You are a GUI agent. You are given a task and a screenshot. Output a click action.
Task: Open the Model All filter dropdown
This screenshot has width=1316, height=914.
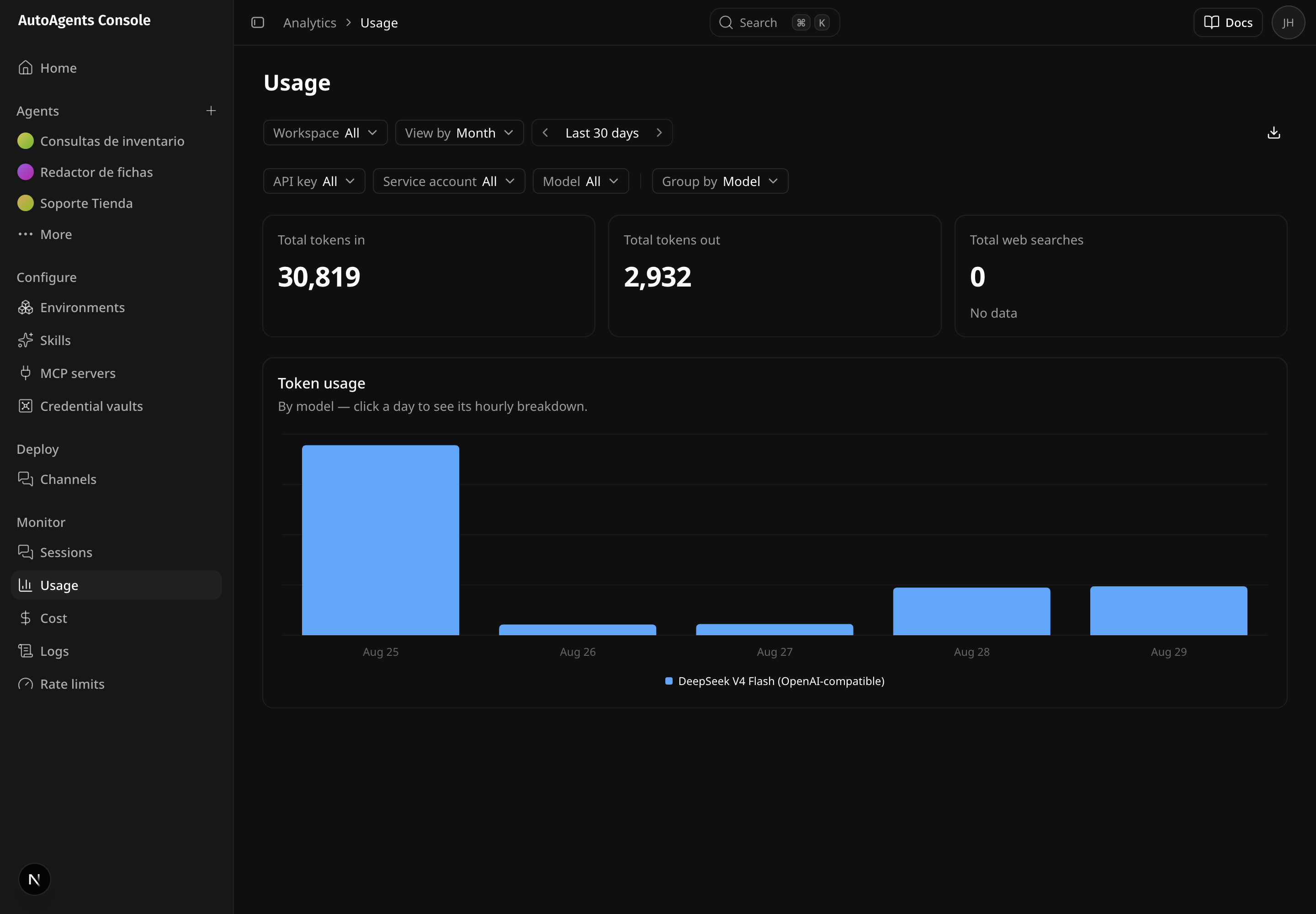(581, 181)
